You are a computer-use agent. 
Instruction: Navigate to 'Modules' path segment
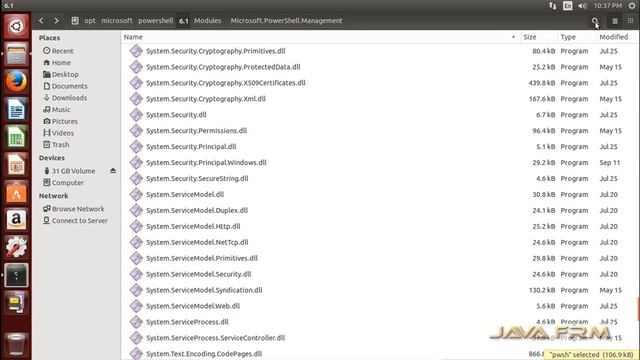pos(207,20)
